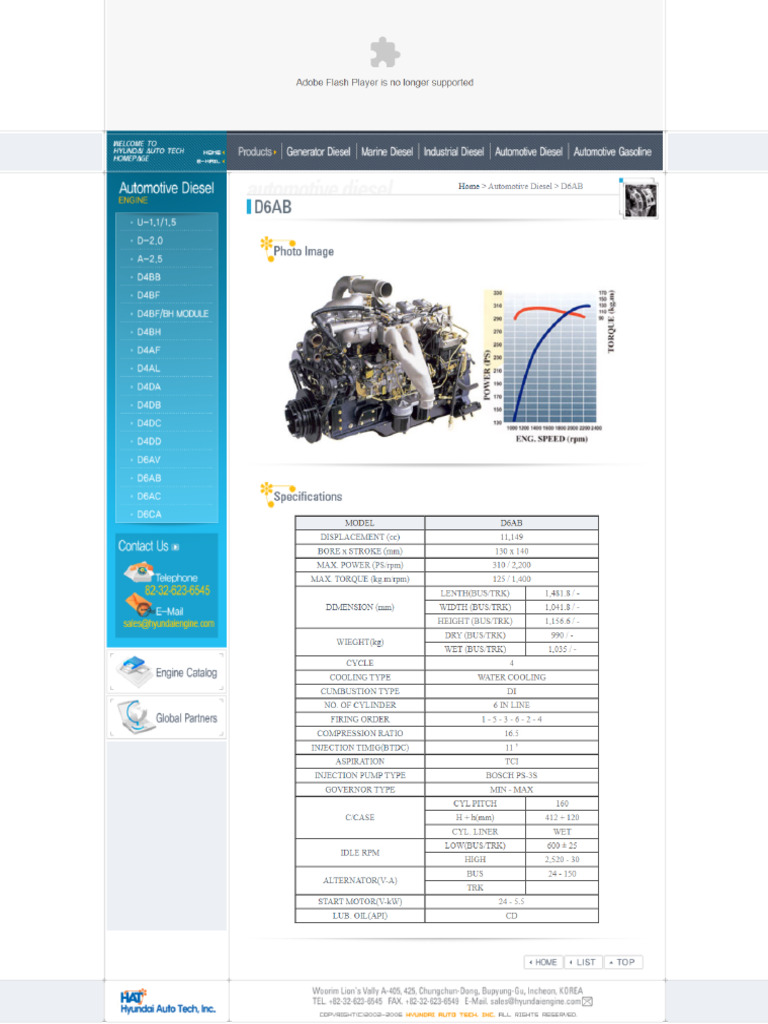Click the 'START MOTOR(V-kW)' row label
768x1024 pixels.
point(360,901)
